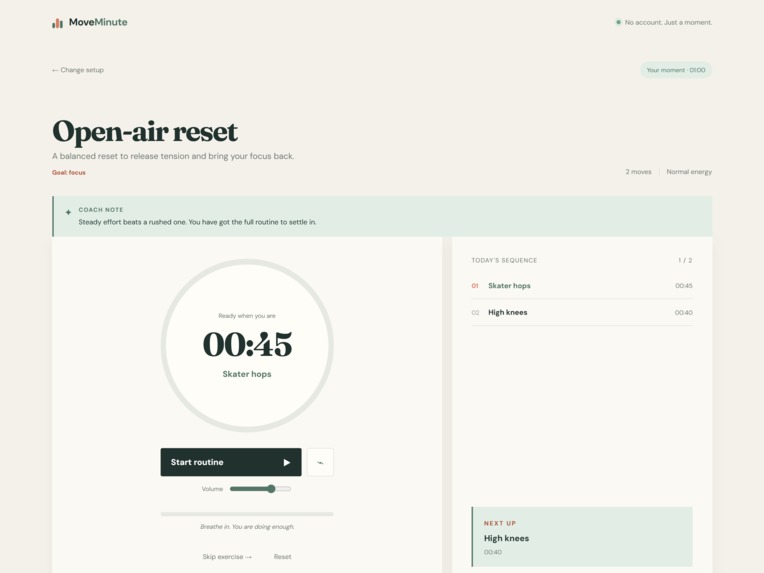The width and height of the screenshot is (764, 573).
Task: Click the 00:40 duration in High knees row
Action: (684, 312)
